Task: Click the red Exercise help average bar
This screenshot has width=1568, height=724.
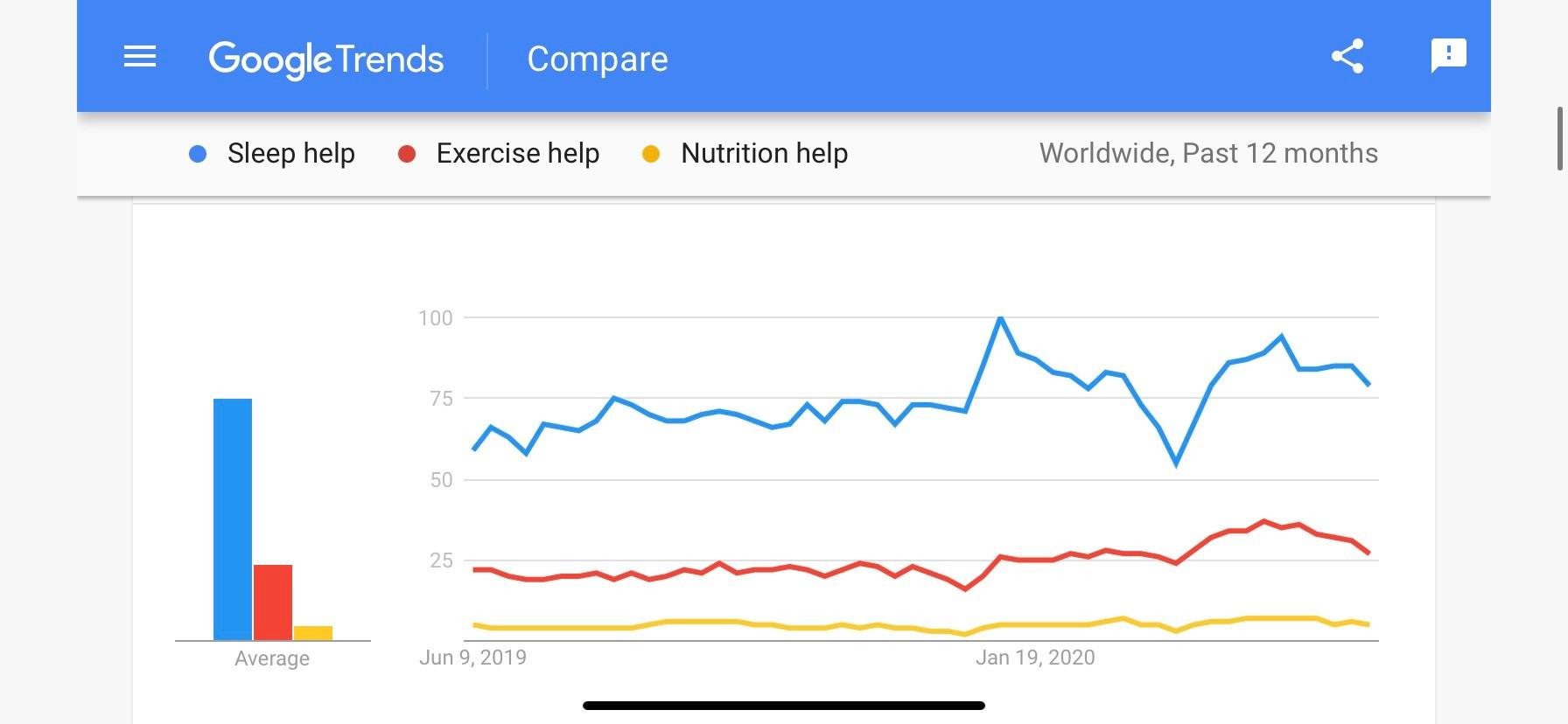Action: click(x=273, y=602)
